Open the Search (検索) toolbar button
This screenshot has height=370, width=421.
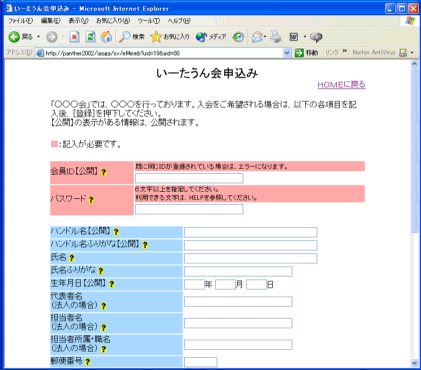(x=132, y=37)
